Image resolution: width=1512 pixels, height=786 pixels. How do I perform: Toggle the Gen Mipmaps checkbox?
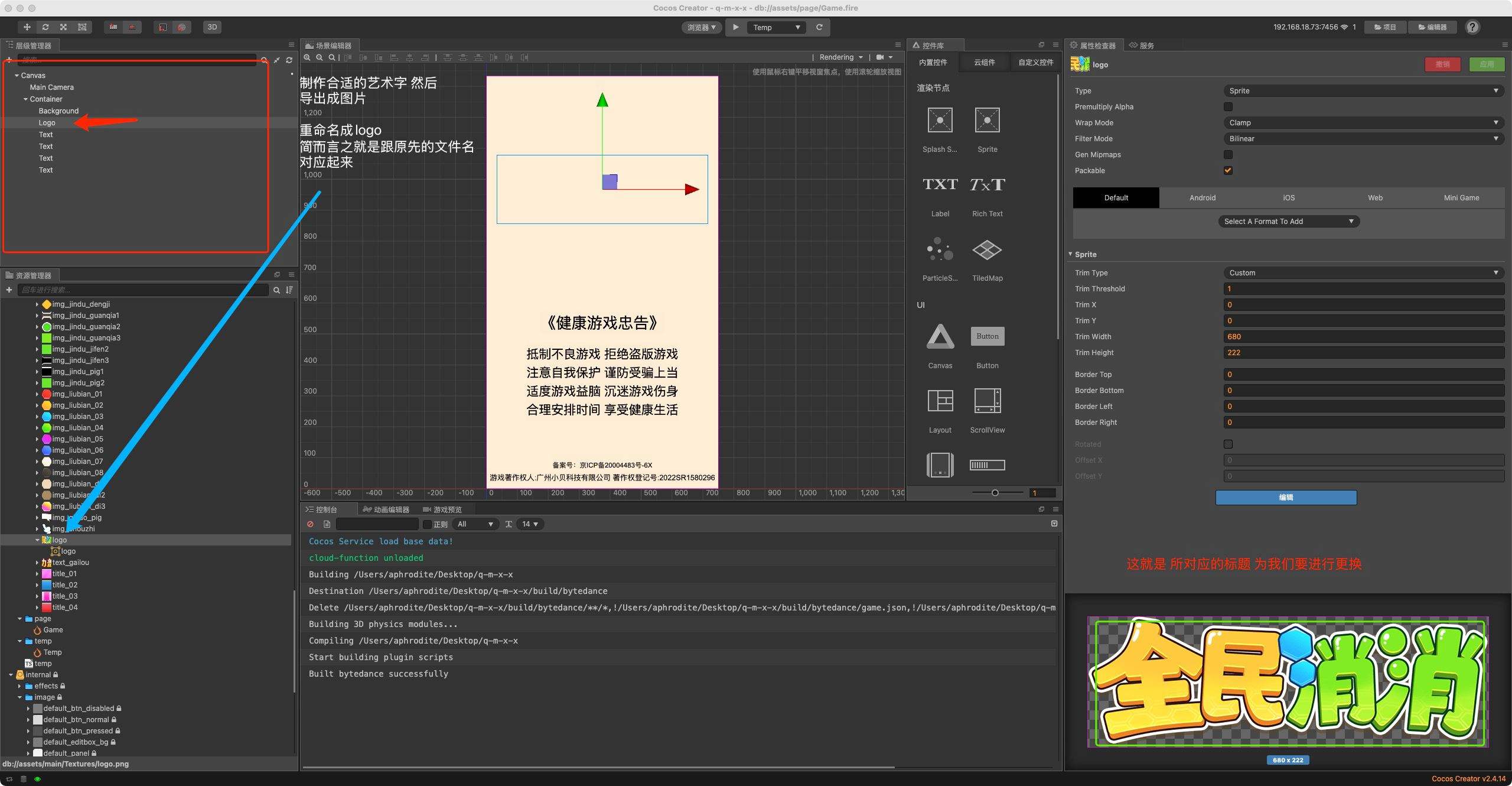click(1228, 155)
